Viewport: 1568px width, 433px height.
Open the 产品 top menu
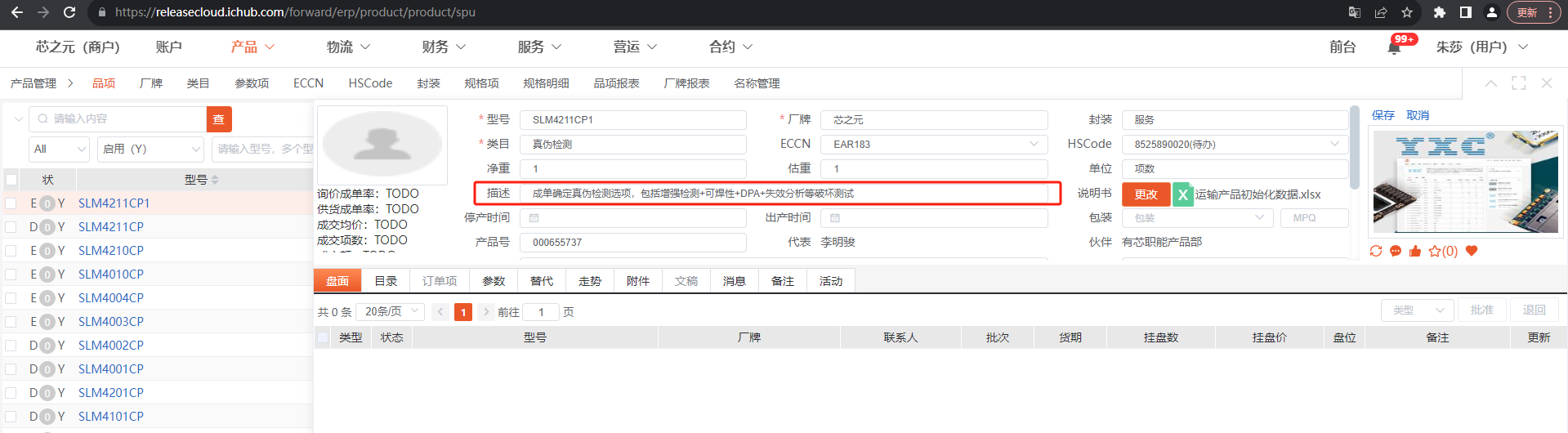(x=252, y=47)
